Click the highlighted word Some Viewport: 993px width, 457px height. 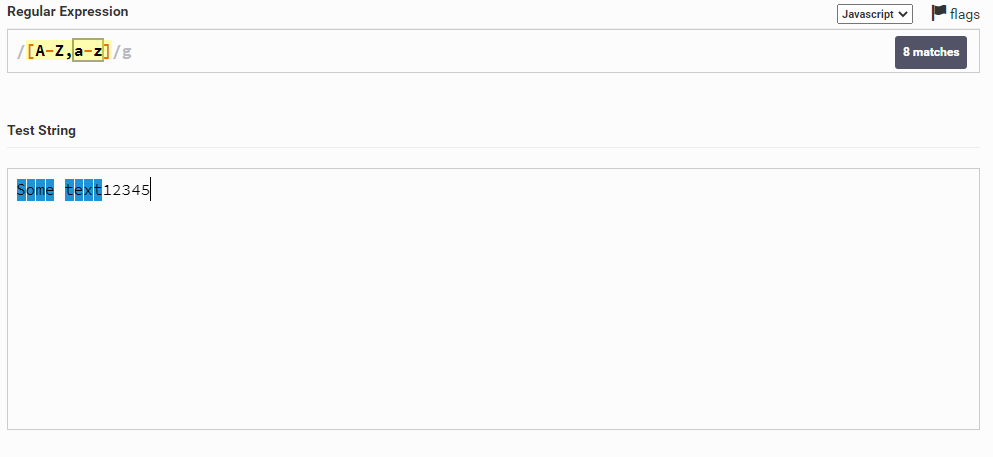(35, 190)
